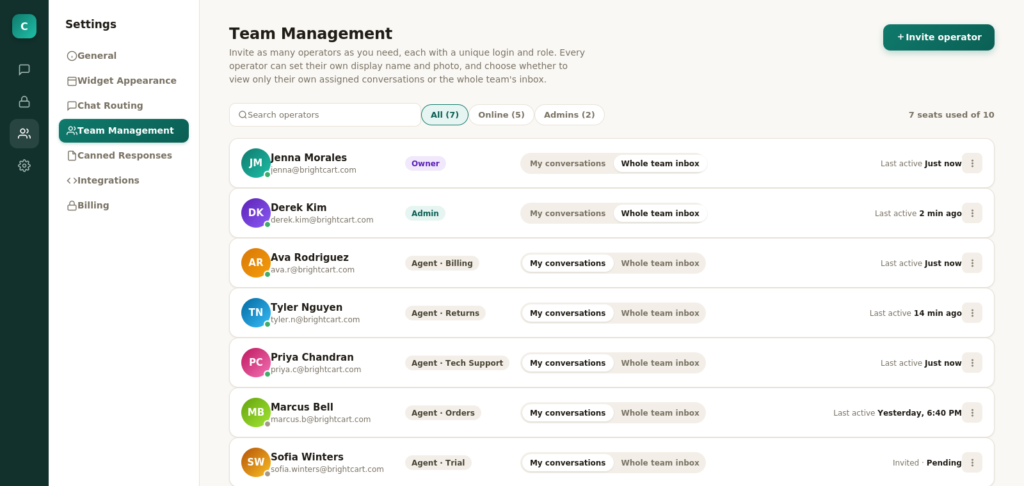The image size is (1024, 486).
Task: Click the name Priya Chandran
Action: [x=312, y=357]
